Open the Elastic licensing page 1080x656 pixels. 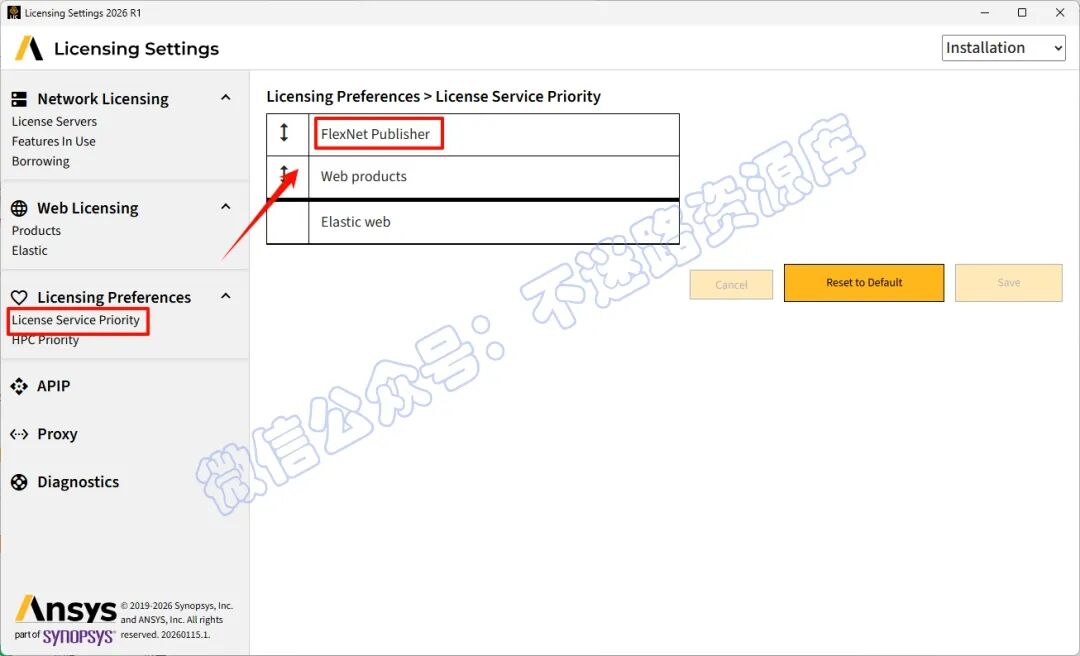(x=30, y=250)
